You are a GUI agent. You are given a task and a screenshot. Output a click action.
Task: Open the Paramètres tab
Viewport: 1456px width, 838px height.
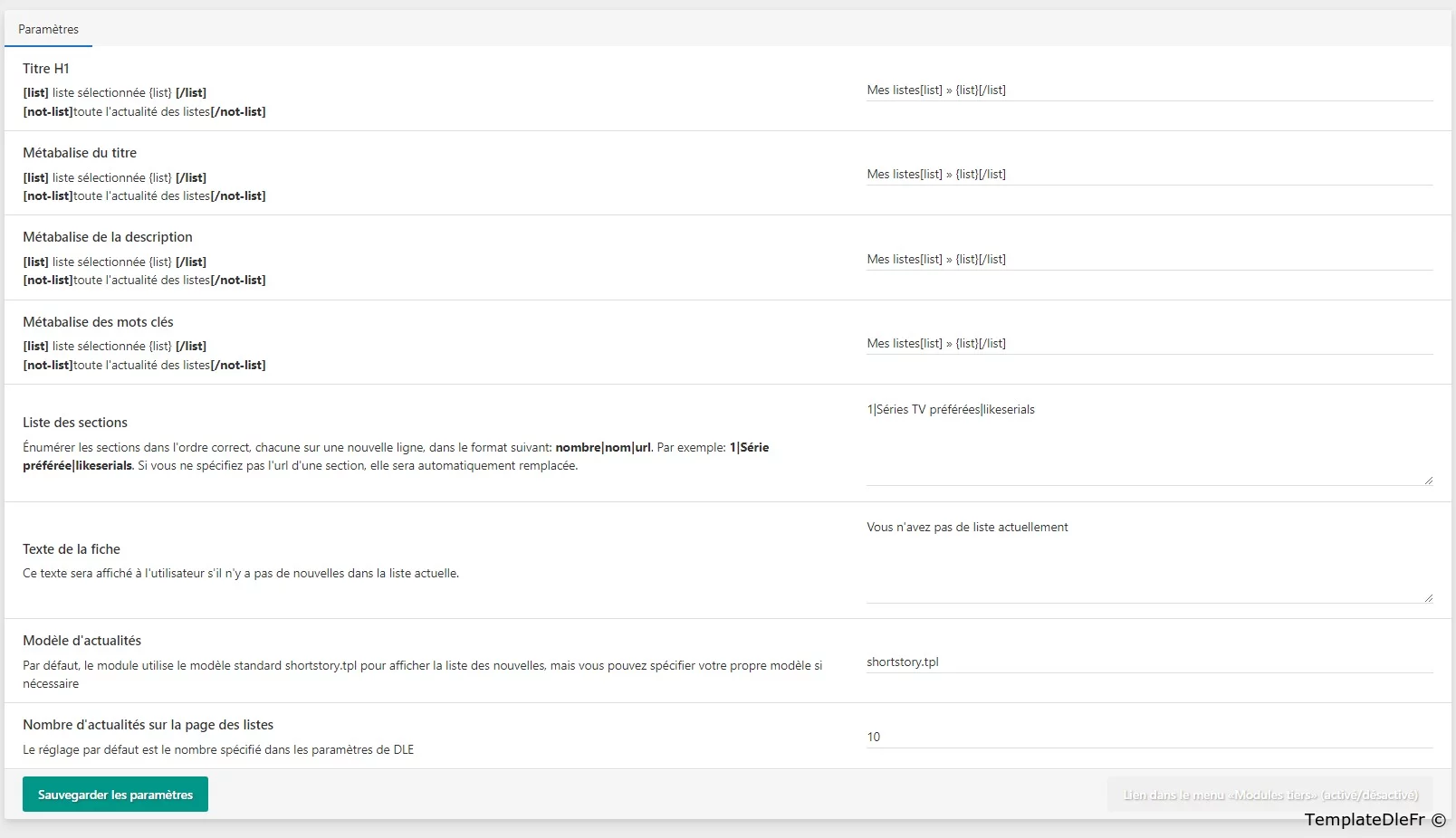pos(49,29)
